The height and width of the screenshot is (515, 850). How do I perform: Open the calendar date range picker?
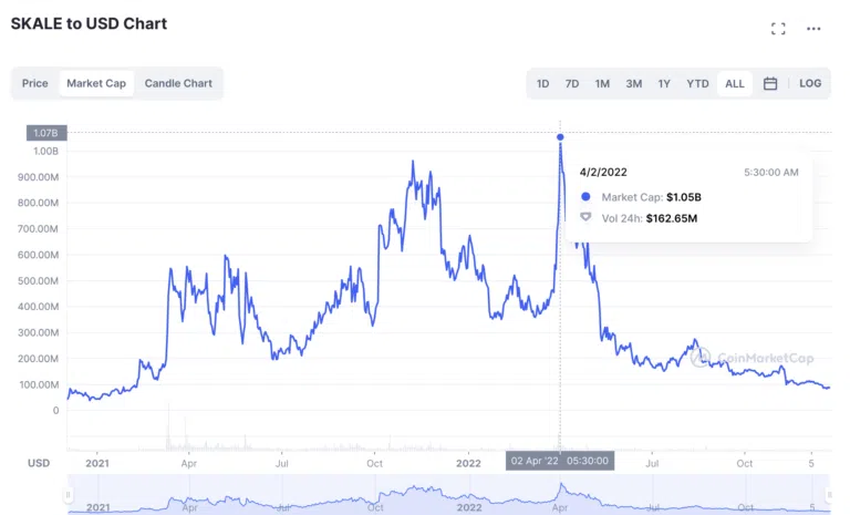770,84
